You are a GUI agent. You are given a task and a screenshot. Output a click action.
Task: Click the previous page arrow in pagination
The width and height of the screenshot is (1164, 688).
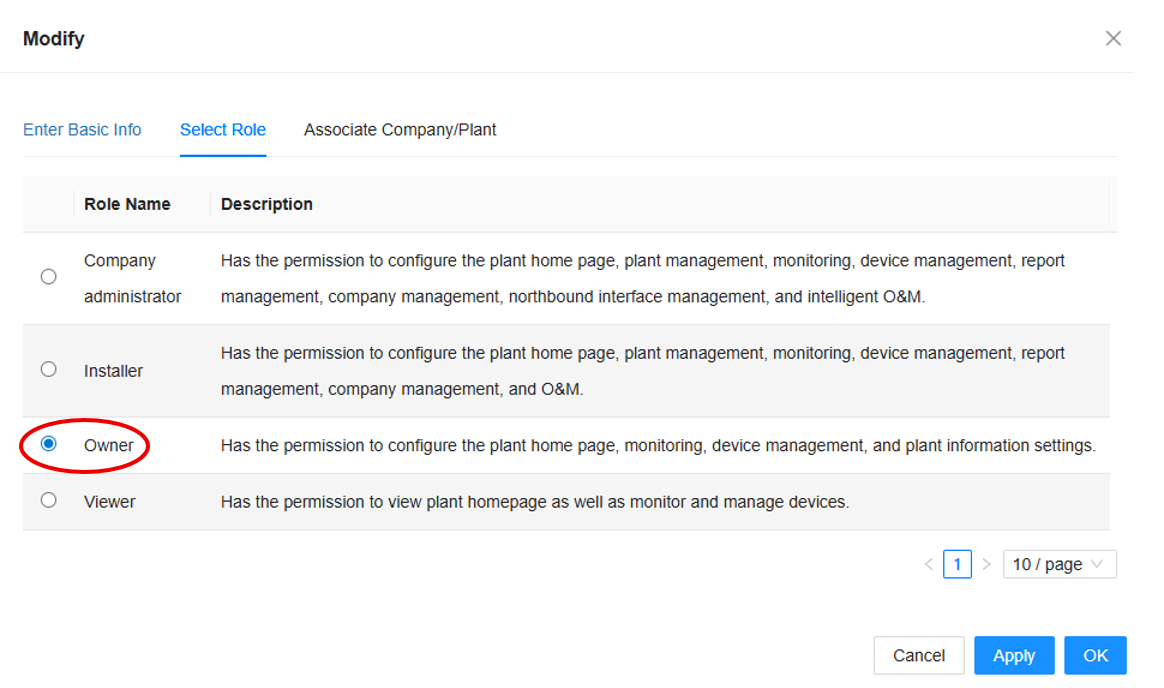point(928,565)
